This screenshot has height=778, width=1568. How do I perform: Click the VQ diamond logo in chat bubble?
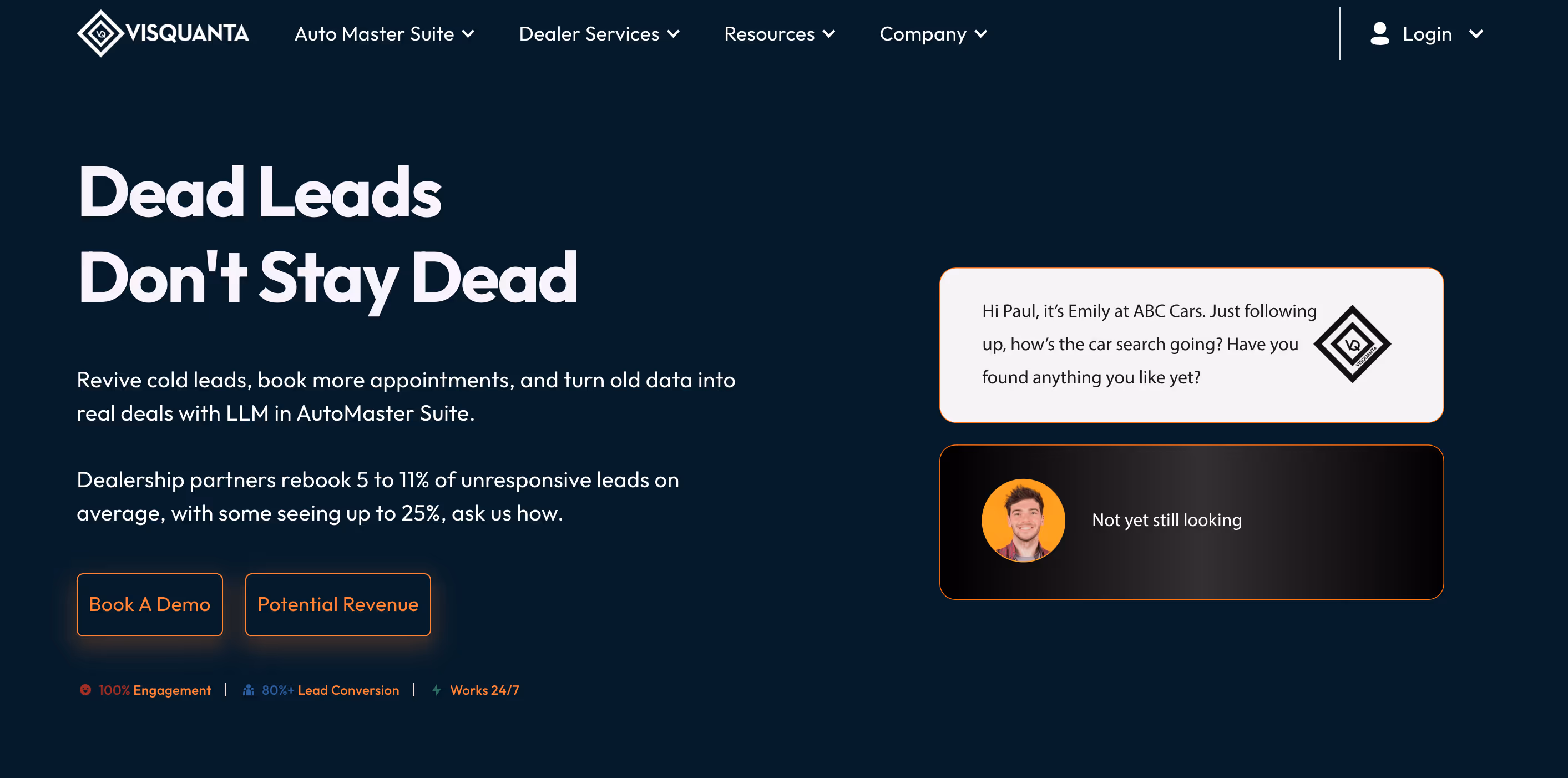click(x=1352, y=344)
